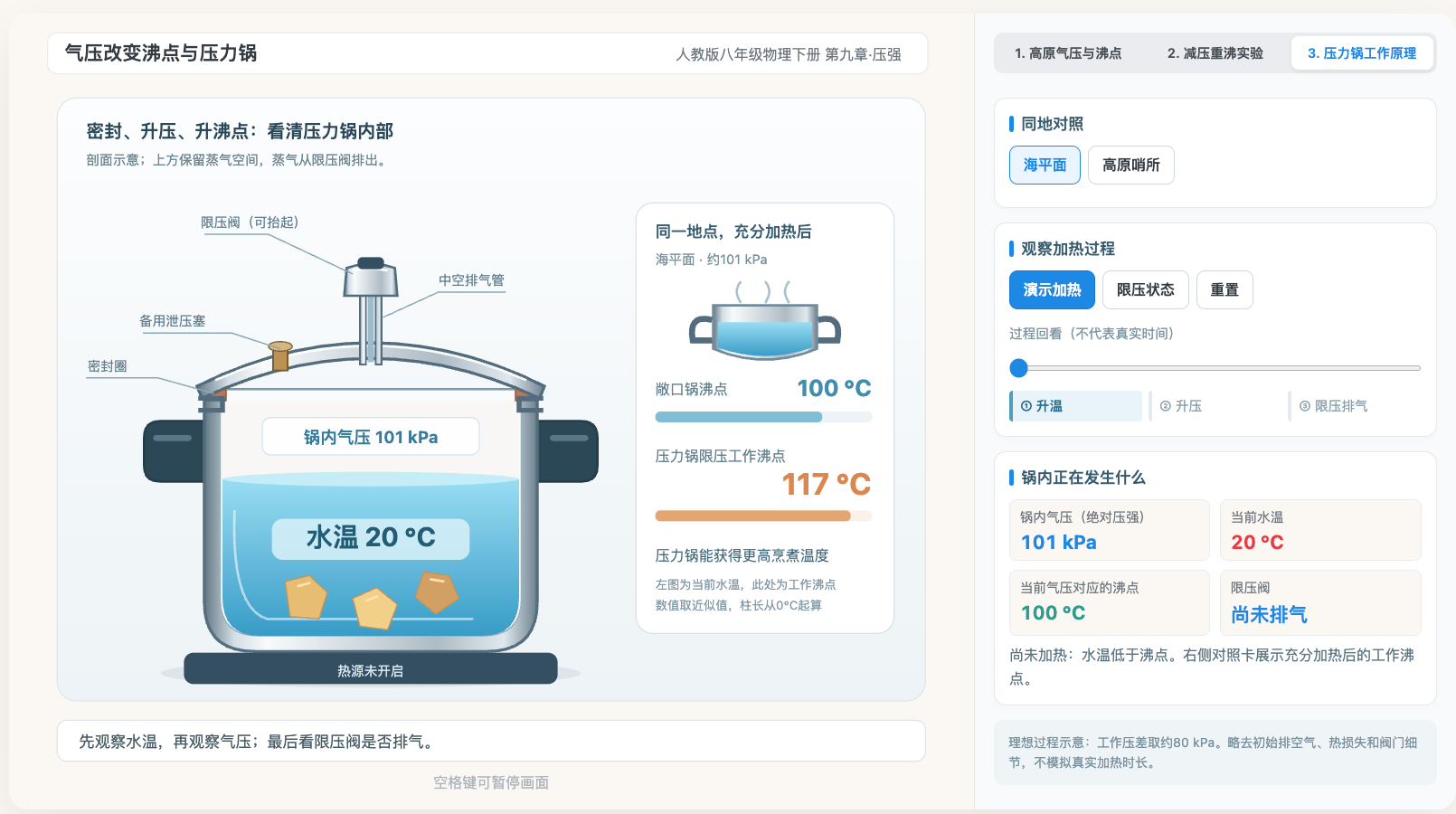Click the 锅内气压 101 kPa label
Screen dimensions: 1456x814
(371, 437)
